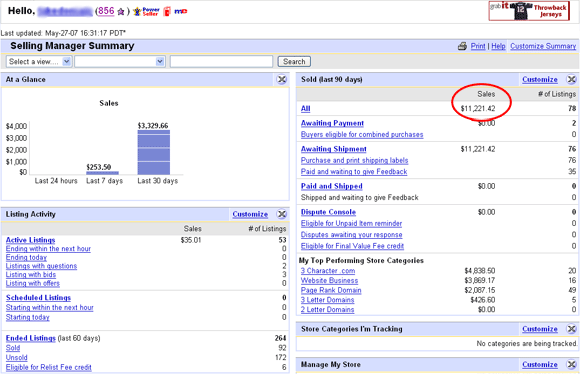Open Disputes awaiting your response
This screenshot has width=580, height=374.
351,235
